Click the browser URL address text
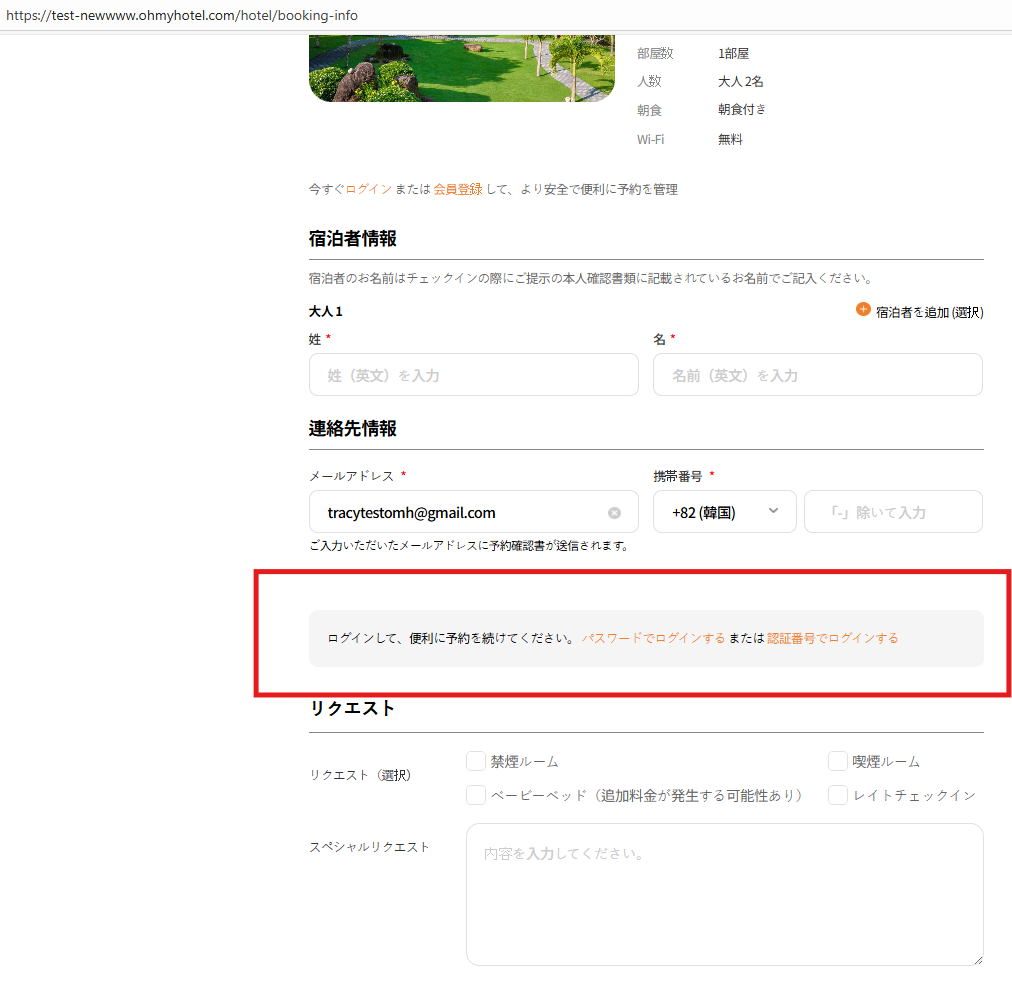This screenshot has height=987, width=1012. pyautogui.click(x=182, y=16)
